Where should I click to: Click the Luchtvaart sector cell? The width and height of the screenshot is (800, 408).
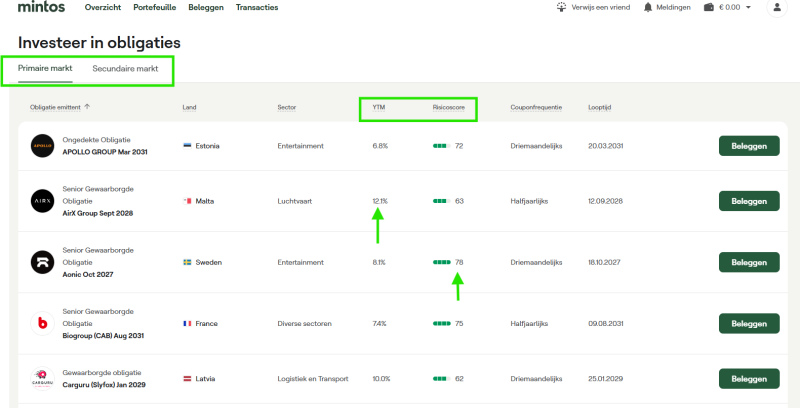pyautogui.click(x=295, y=201)
